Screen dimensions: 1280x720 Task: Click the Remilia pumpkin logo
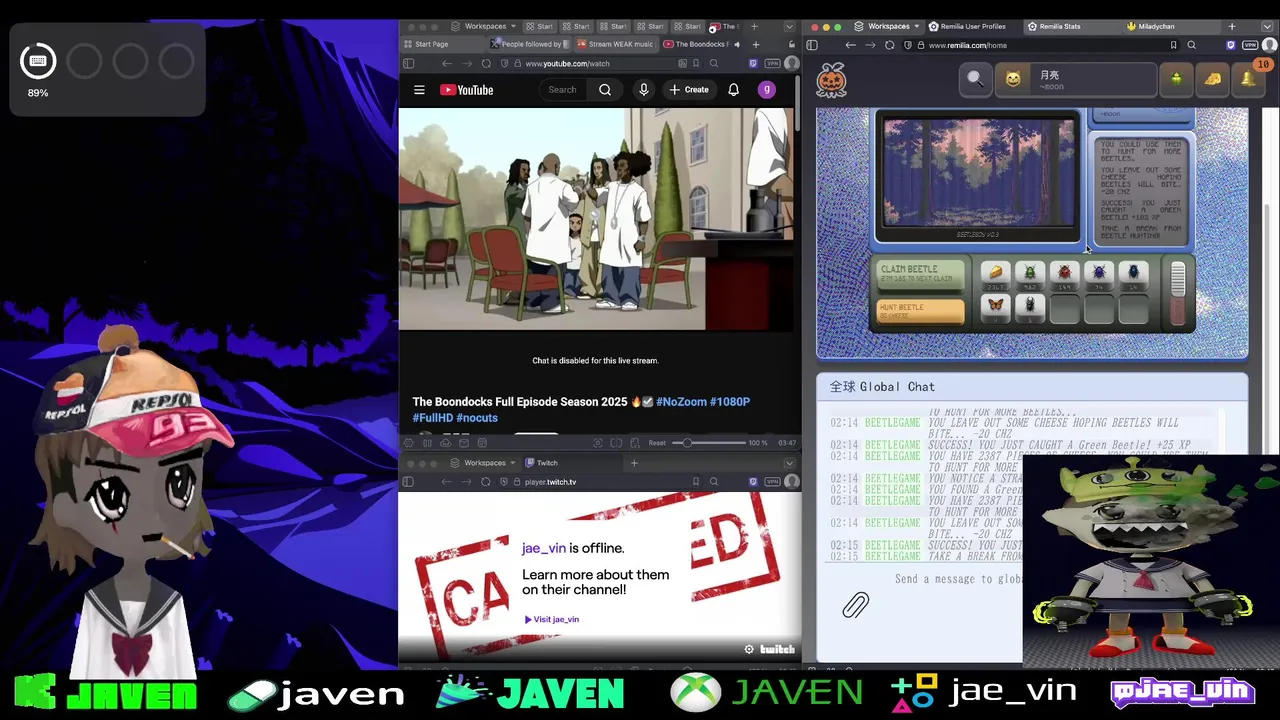(832, 79)
